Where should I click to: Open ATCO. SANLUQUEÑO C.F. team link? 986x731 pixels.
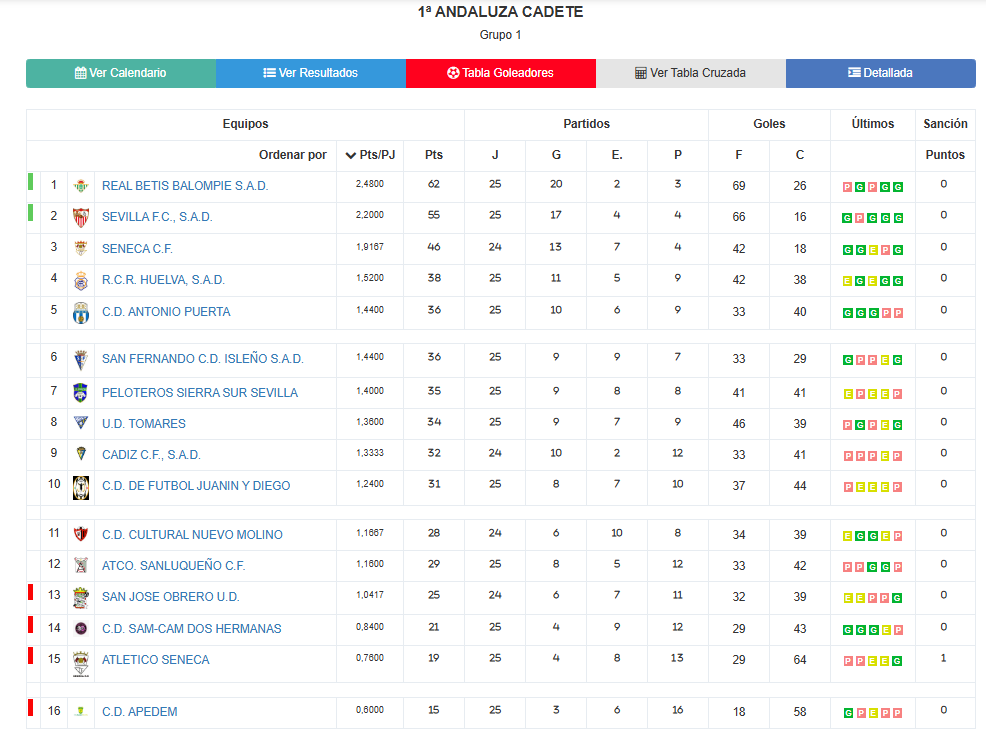[174, 566]
